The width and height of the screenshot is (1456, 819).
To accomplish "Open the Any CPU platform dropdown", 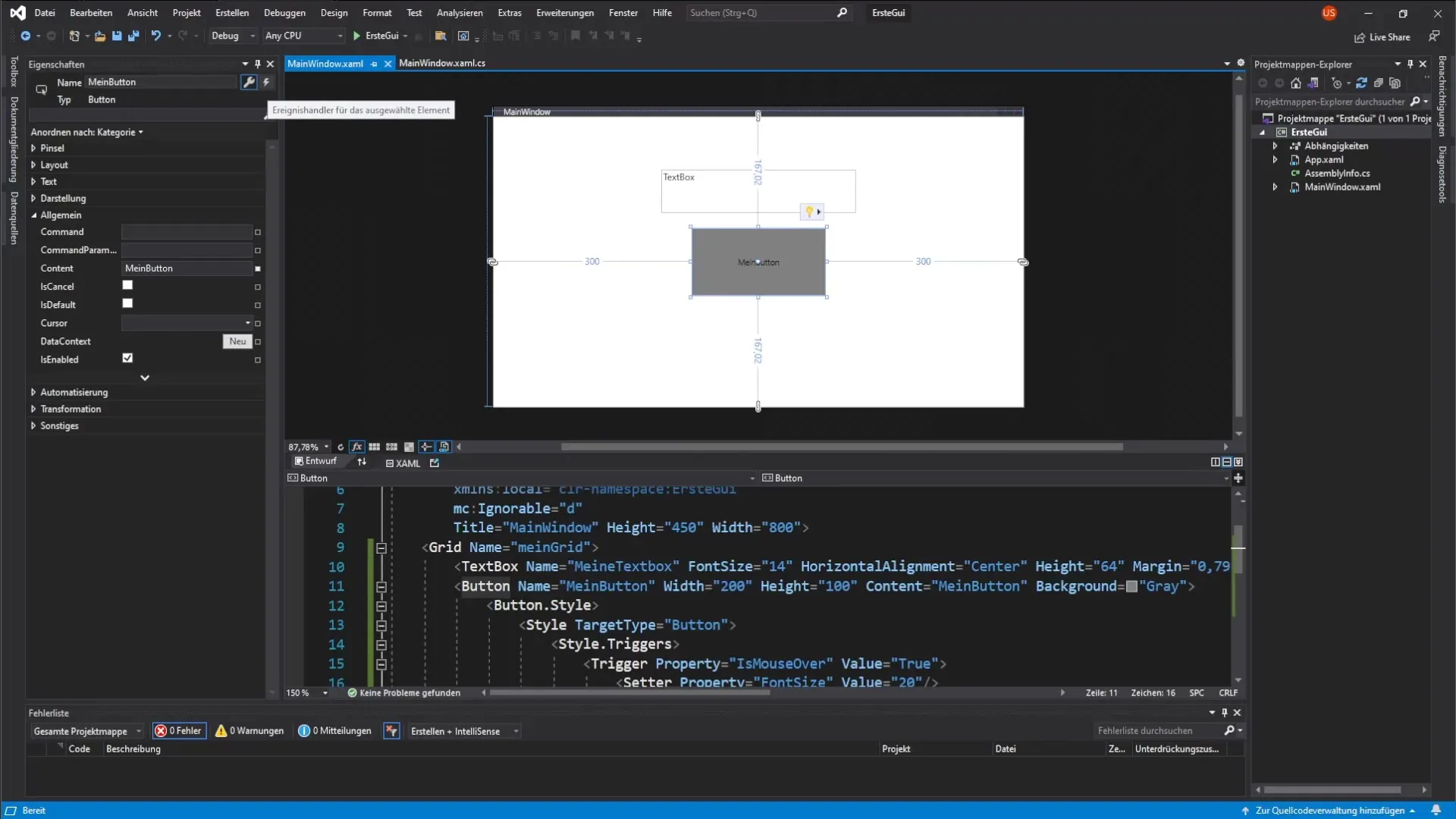I will [303, 36].
